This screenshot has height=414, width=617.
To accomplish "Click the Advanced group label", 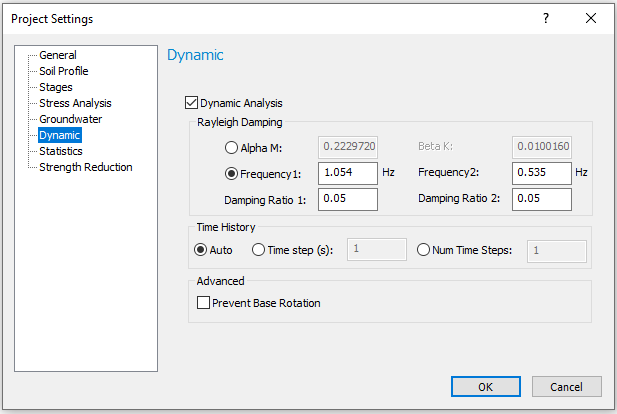I will coord(220,281).
